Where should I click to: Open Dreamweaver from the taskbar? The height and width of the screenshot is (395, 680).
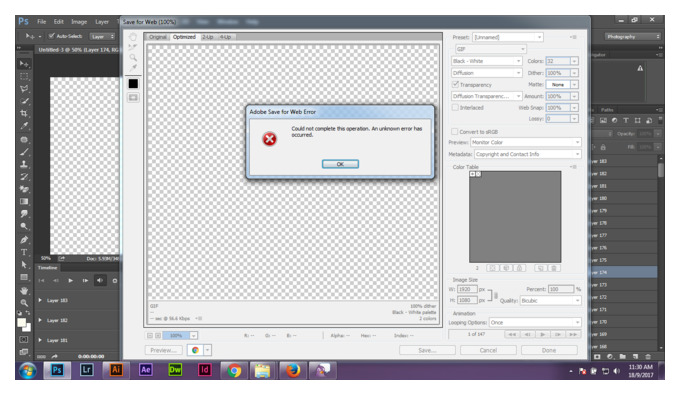pos(175,370)
